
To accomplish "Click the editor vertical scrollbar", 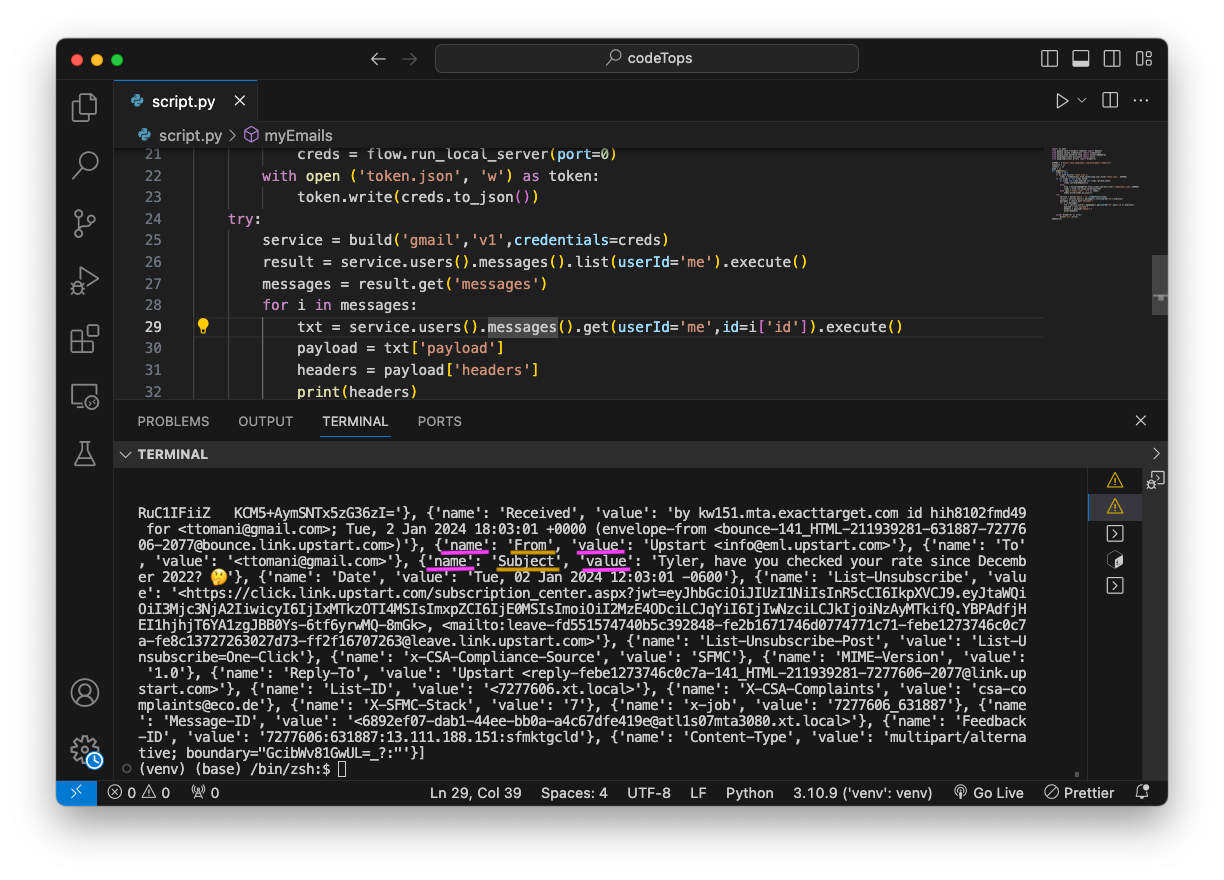I will tap(1159, 285).
